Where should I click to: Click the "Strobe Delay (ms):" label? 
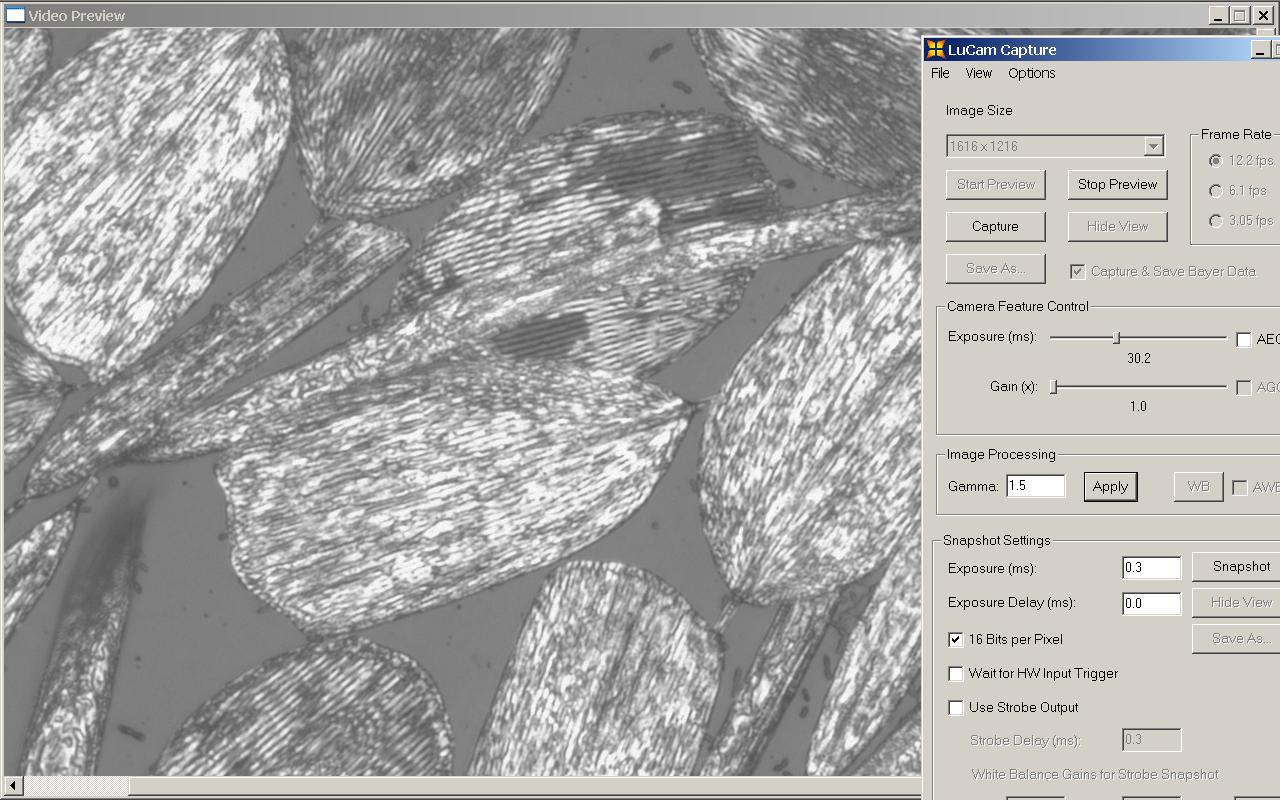(x=1026, y=740)
